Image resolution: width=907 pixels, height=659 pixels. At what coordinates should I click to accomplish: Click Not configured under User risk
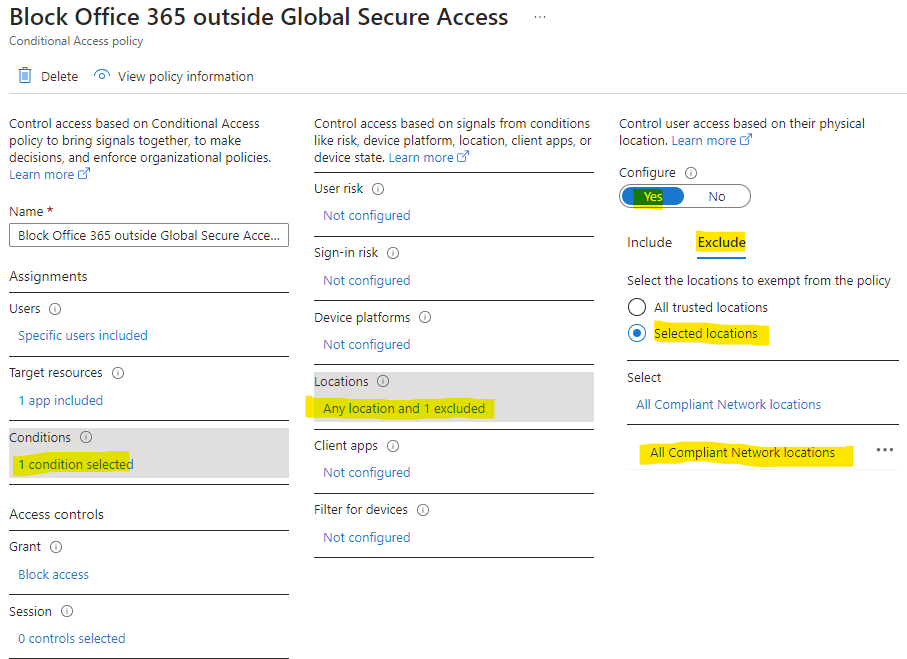click(x=367, y=216)
